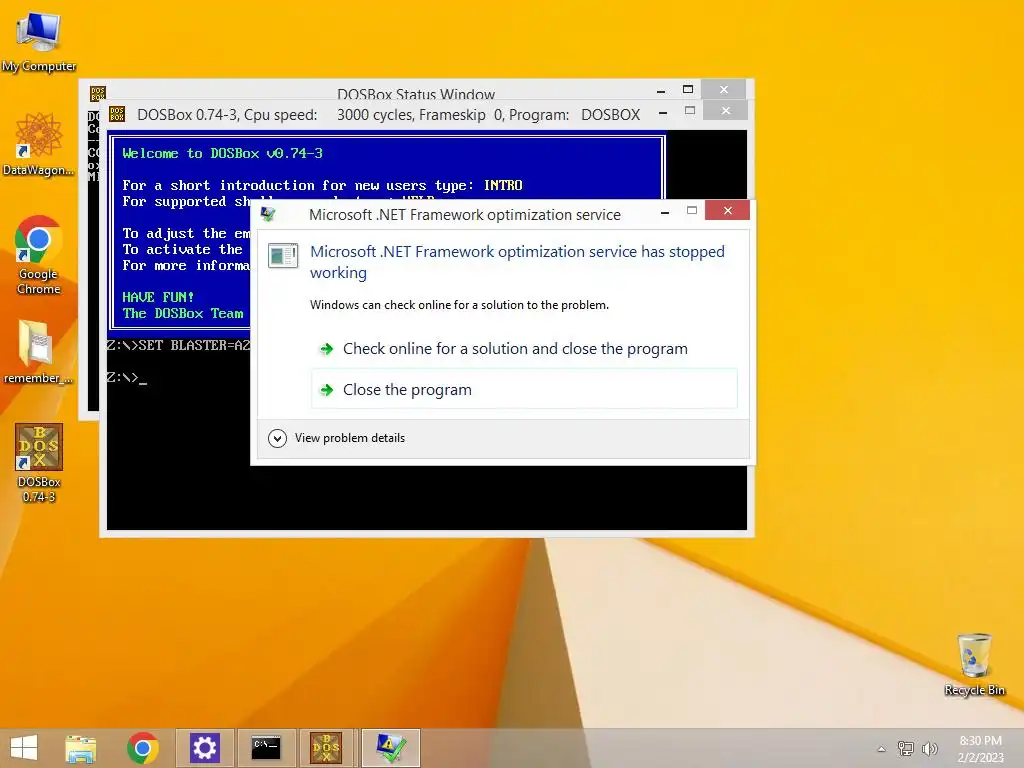Open DataWagon desktop shortcut
The height and width of the screenshot is (768, 1024).
point(39,144)
